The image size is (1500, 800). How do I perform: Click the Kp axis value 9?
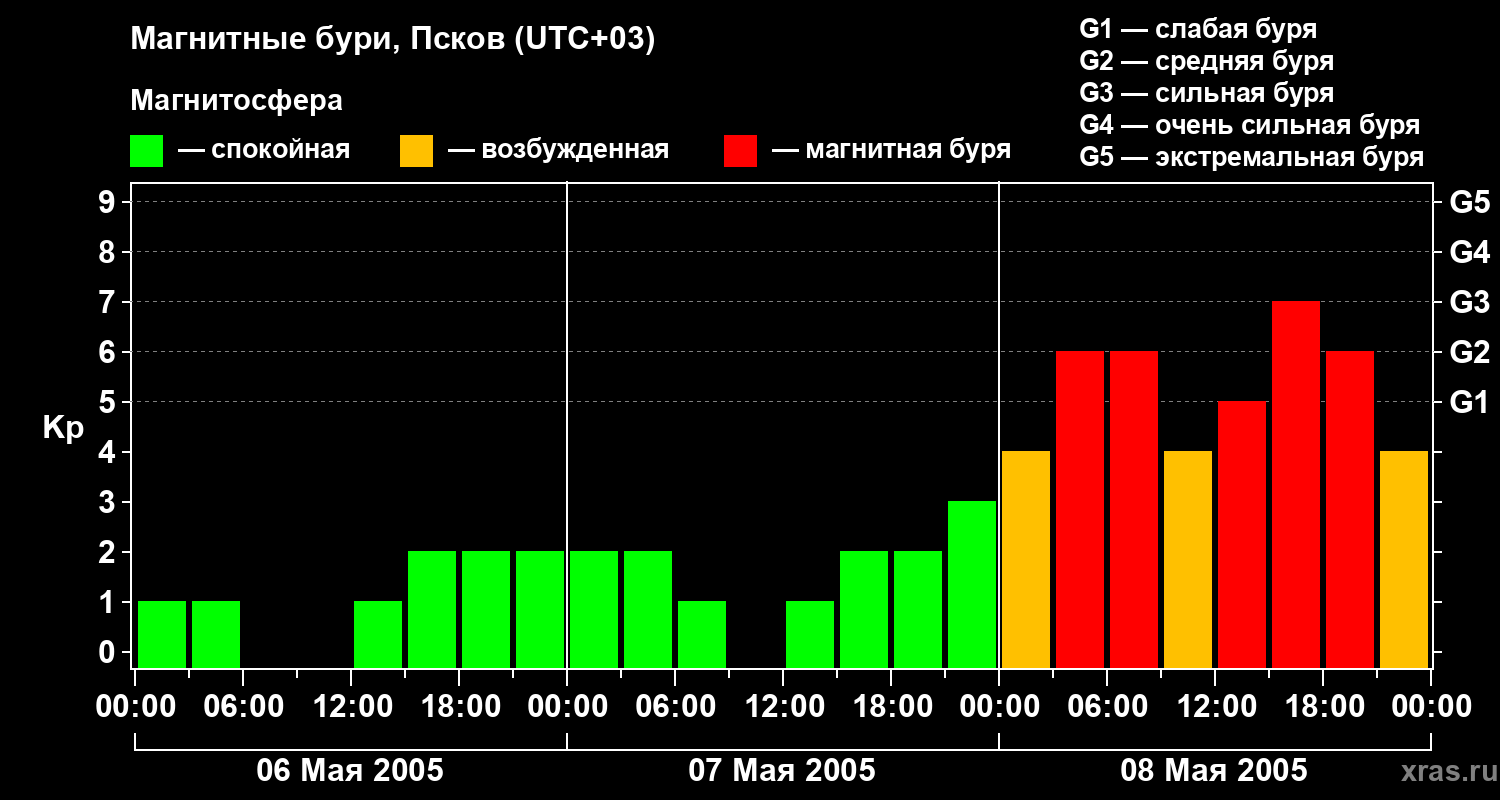(x=109, y=202)
